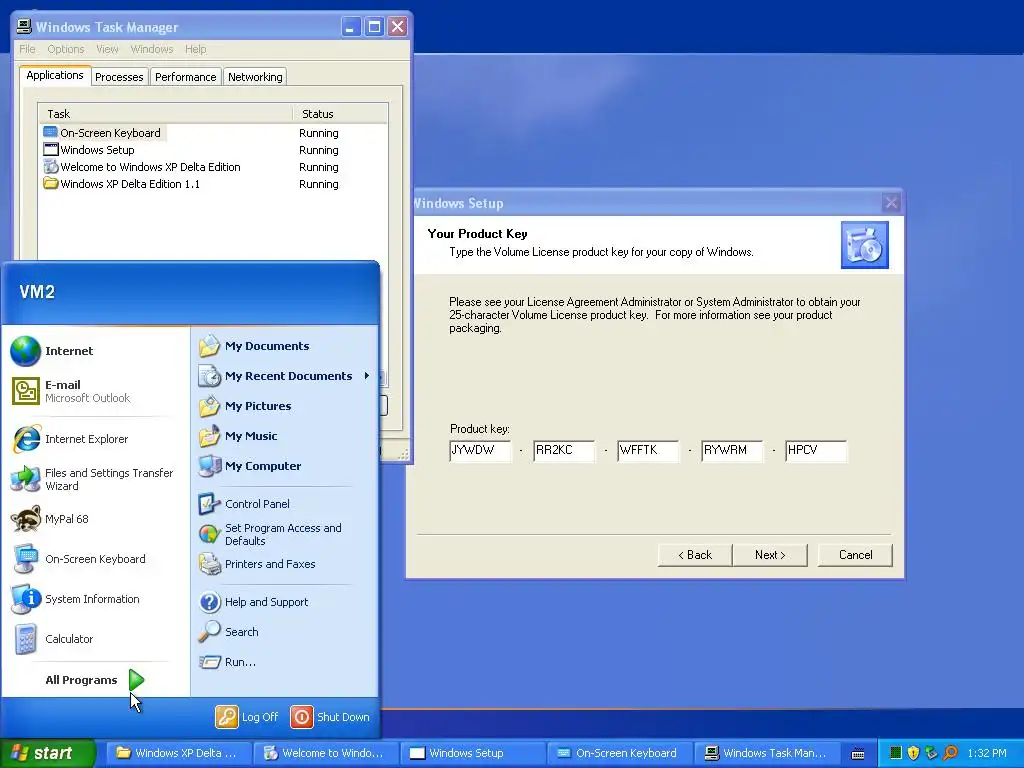Select the Applications tab
The width and height of the screenshot is (1024, 768).
[x=55, y=75]
